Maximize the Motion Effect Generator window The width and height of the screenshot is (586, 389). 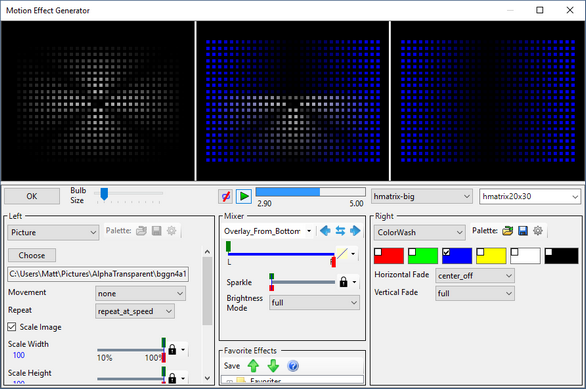pyautogui.click(x=540, y=10)
